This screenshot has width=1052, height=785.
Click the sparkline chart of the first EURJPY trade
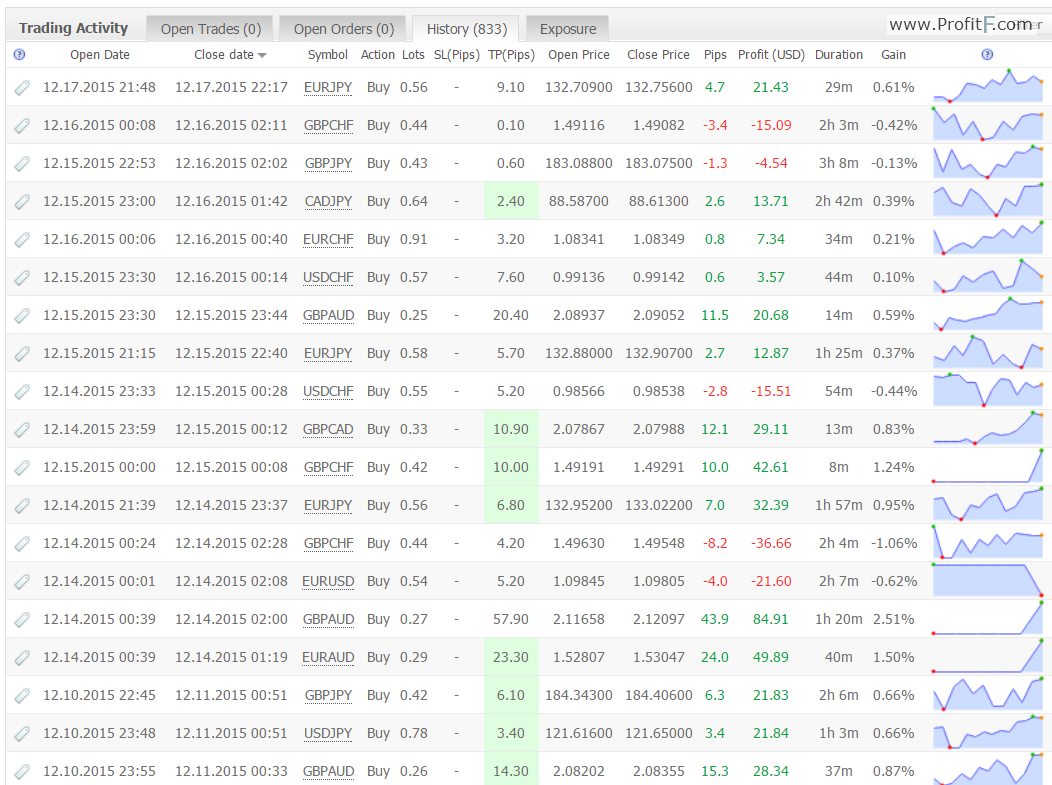tap(988, 87)
